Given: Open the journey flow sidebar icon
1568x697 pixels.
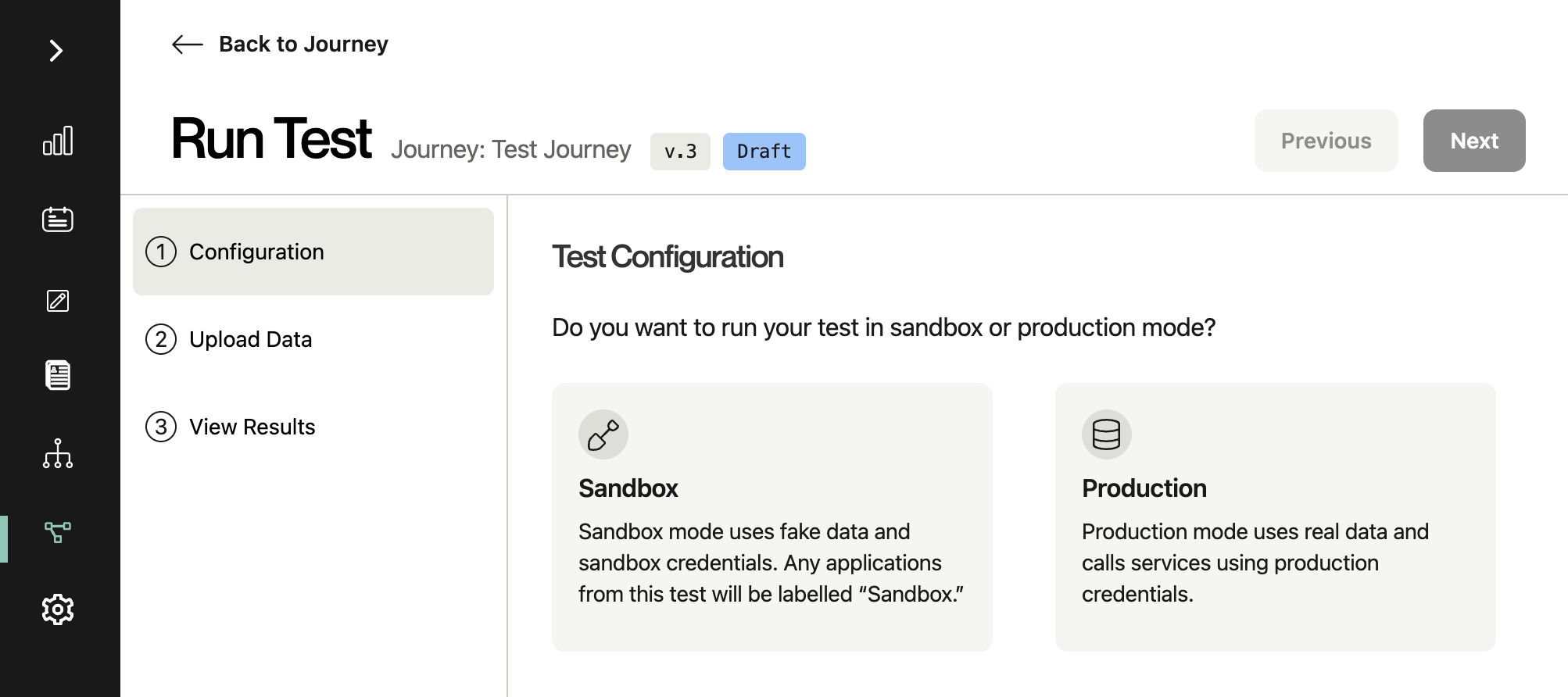Looking at the screenshot, I should pyautogui.click(x=58, y=532).
